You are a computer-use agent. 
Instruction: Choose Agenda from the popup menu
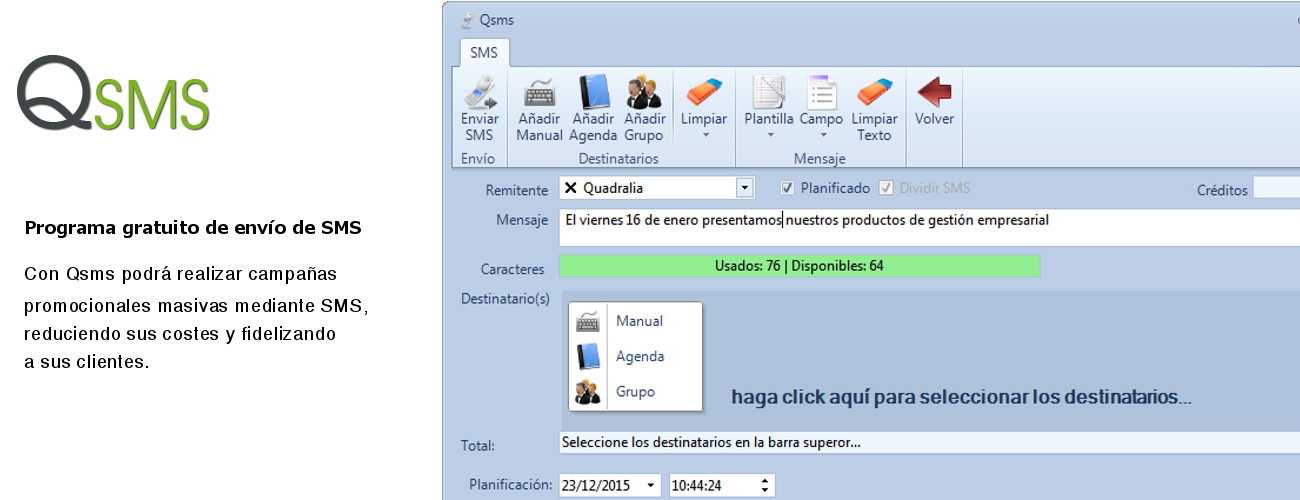(640, 356)
